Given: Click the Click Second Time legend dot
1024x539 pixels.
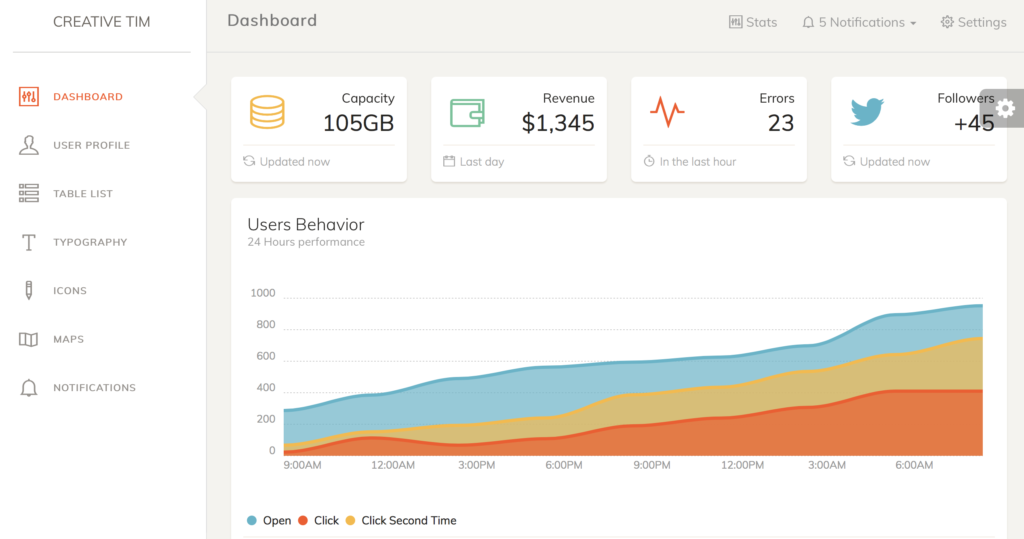Looking at the screenshot, I should pyautogui.click(x=350, y=520).
